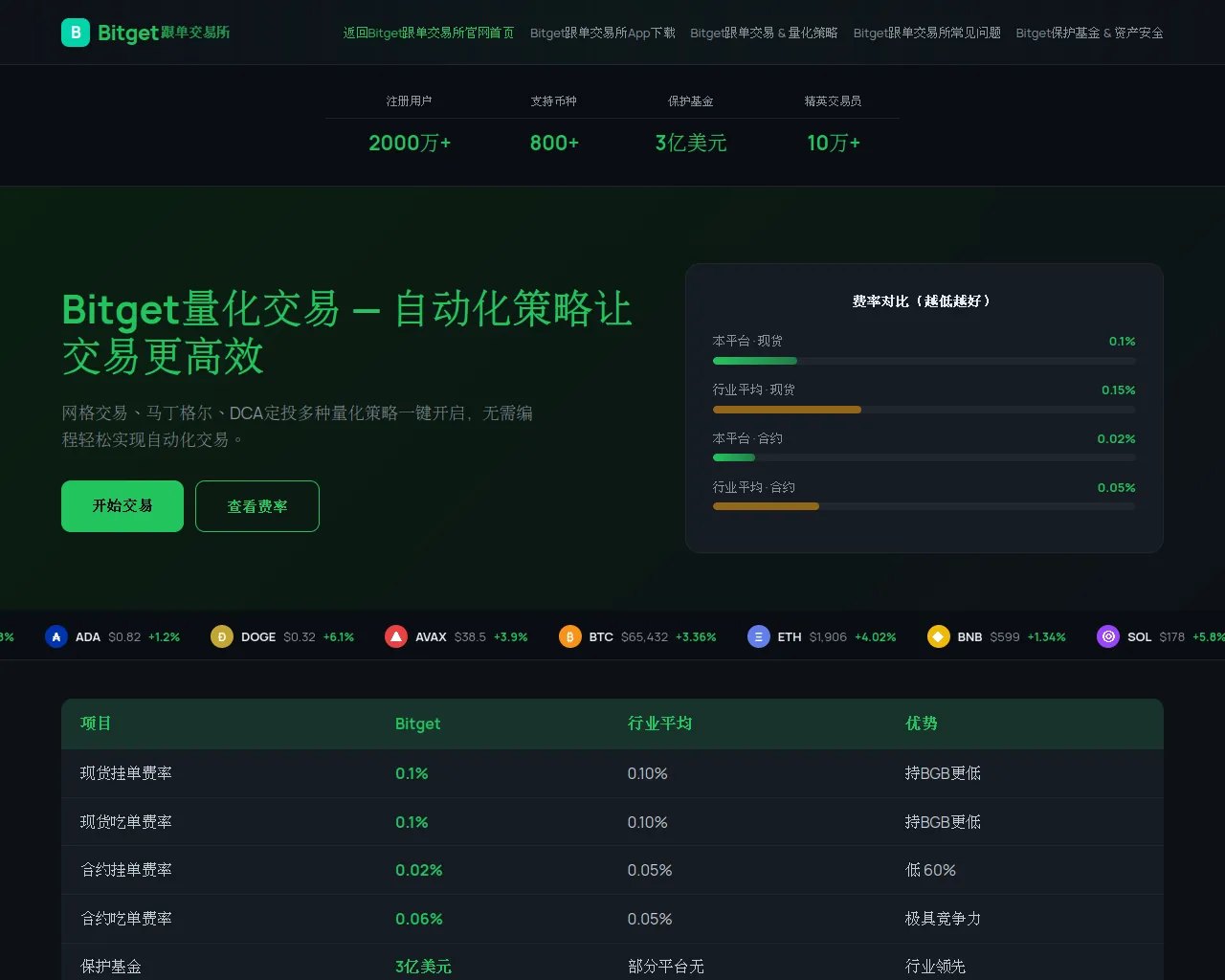Click the ETH coin icon in ticker
This screenshot has height=980, width=1225.
point(759,636)
